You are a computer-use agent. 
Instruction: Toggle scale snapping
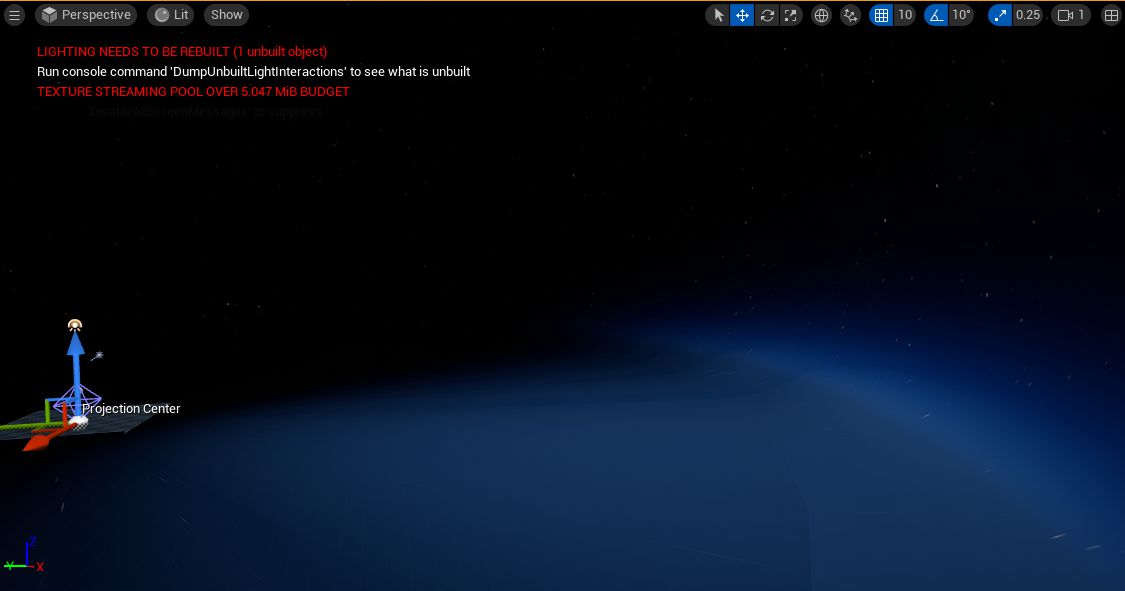pos(1000,15)
